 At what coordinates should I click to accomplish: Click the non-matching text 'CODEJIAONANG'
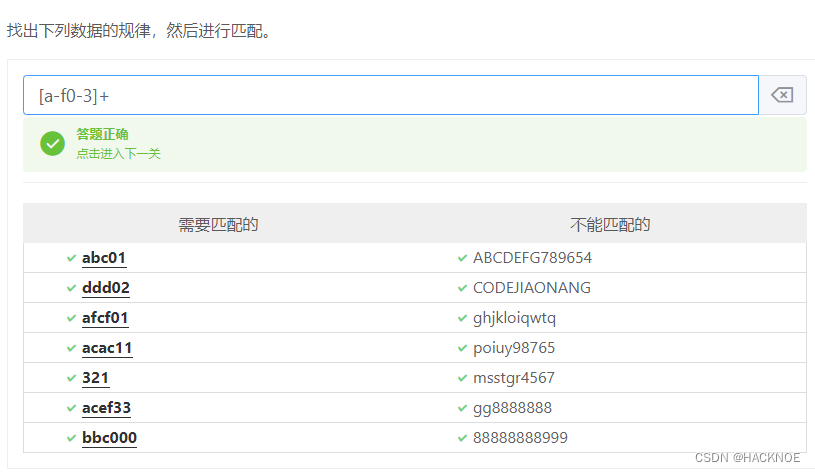(532, 288)
